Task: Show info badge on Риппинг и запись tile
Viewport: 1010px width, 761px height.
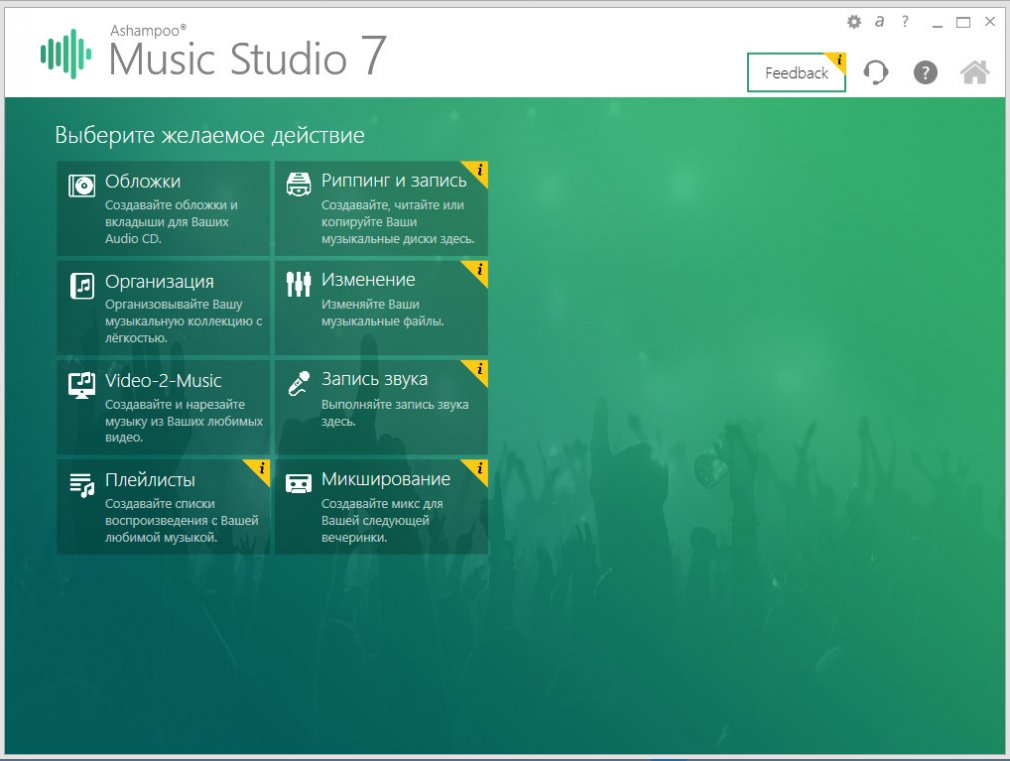Action: [x=479, y=170]
